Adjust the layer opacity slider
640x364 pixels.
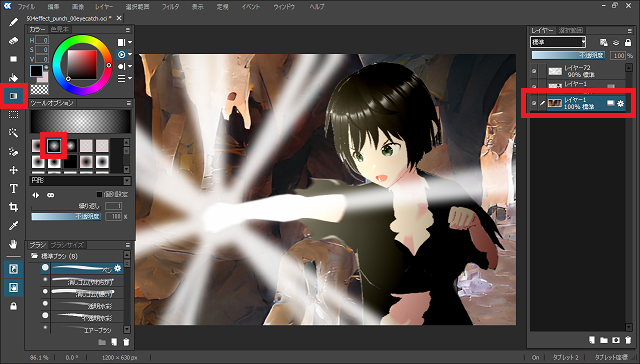569,55
